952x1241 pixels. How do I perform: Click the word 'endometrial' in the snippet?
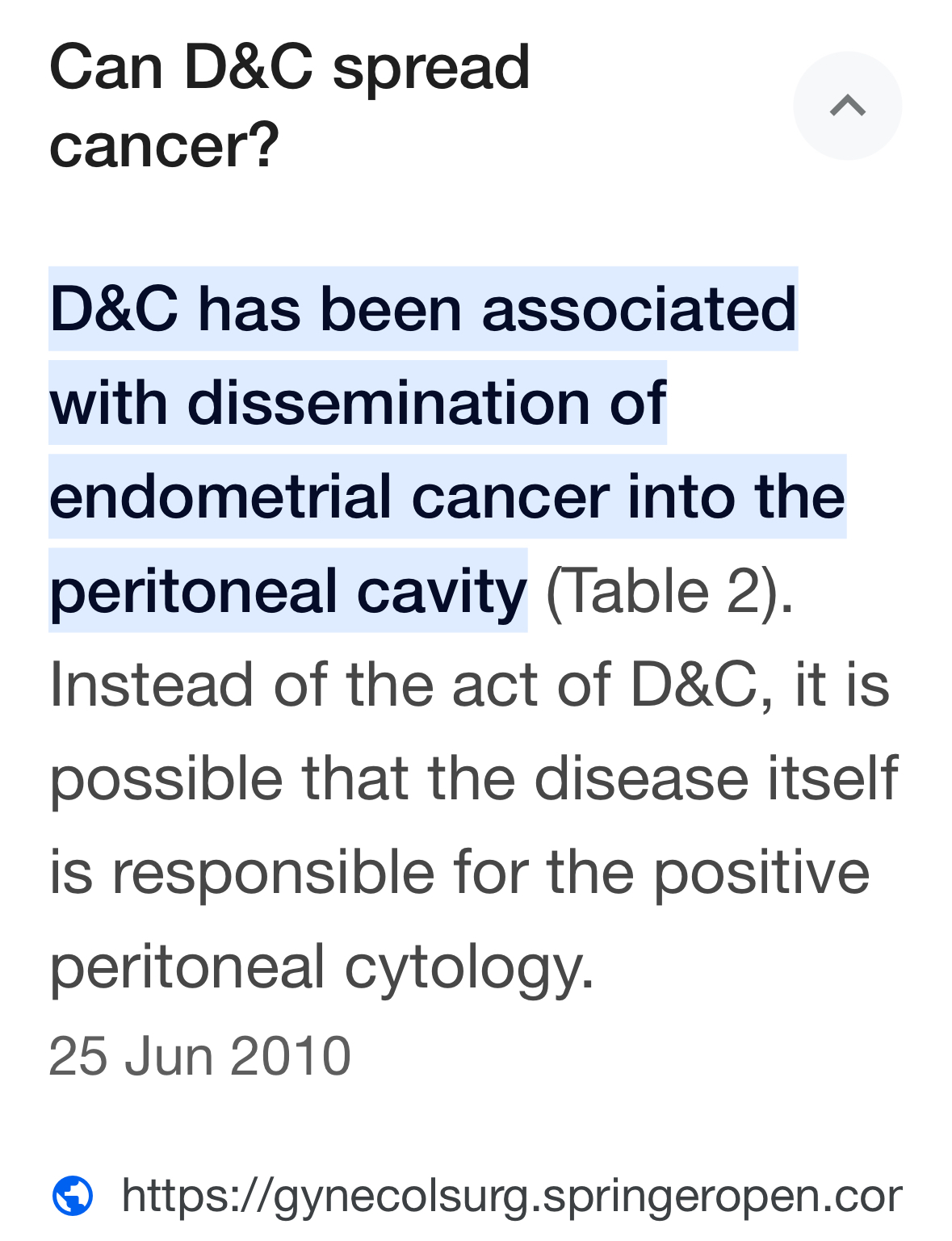[x=220, y=496]
